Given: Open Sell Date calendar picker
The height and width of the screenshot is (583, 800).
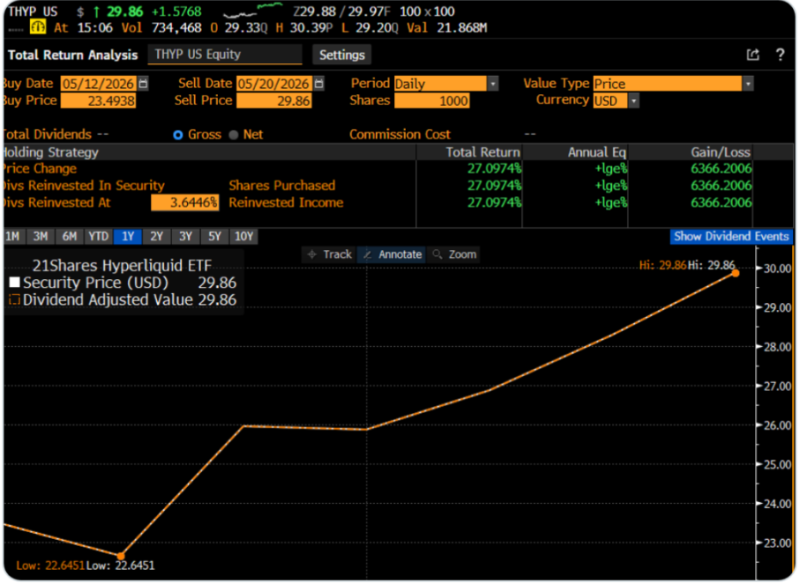Looking at the screenshot, I should pyautogui.click(x=319, y=83).
